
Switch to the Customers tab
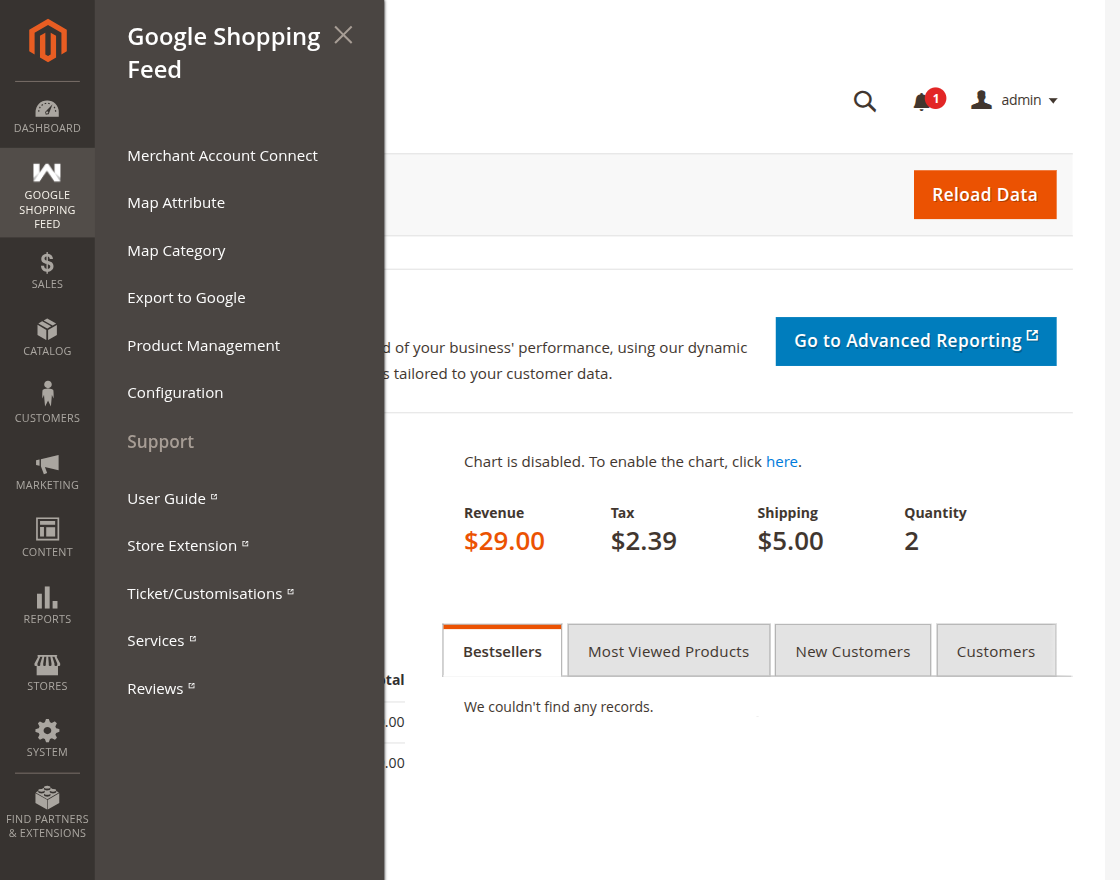[x=996, y=651]
